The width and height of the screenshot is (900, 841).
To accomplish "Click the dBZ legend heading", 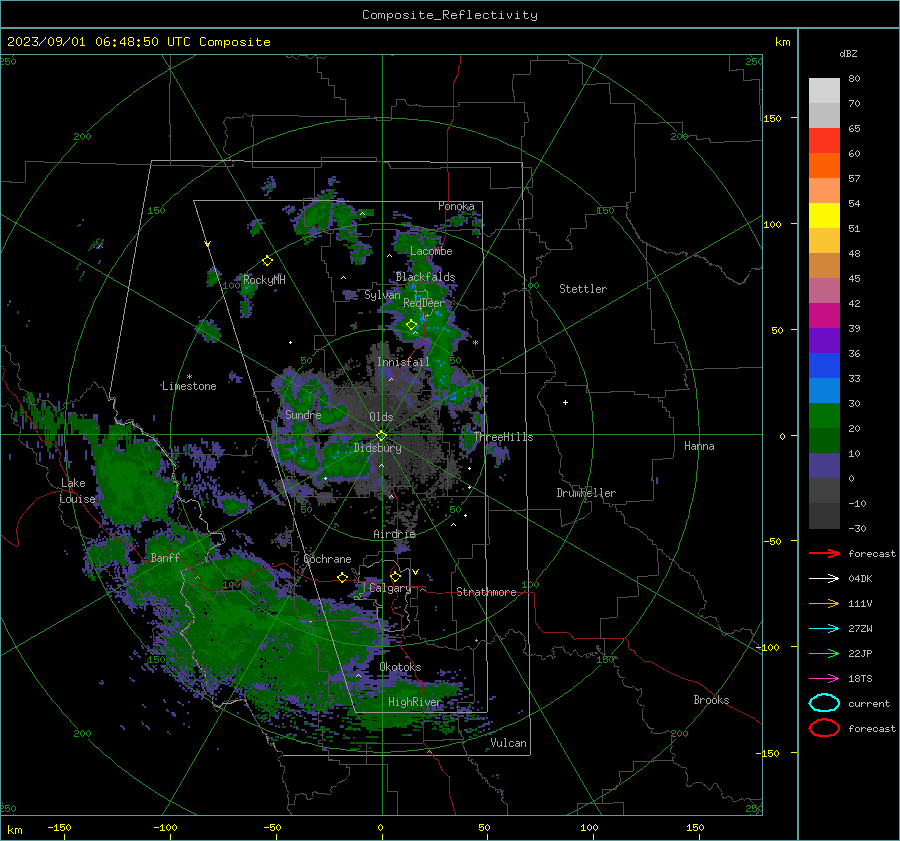I will (848, 53).
